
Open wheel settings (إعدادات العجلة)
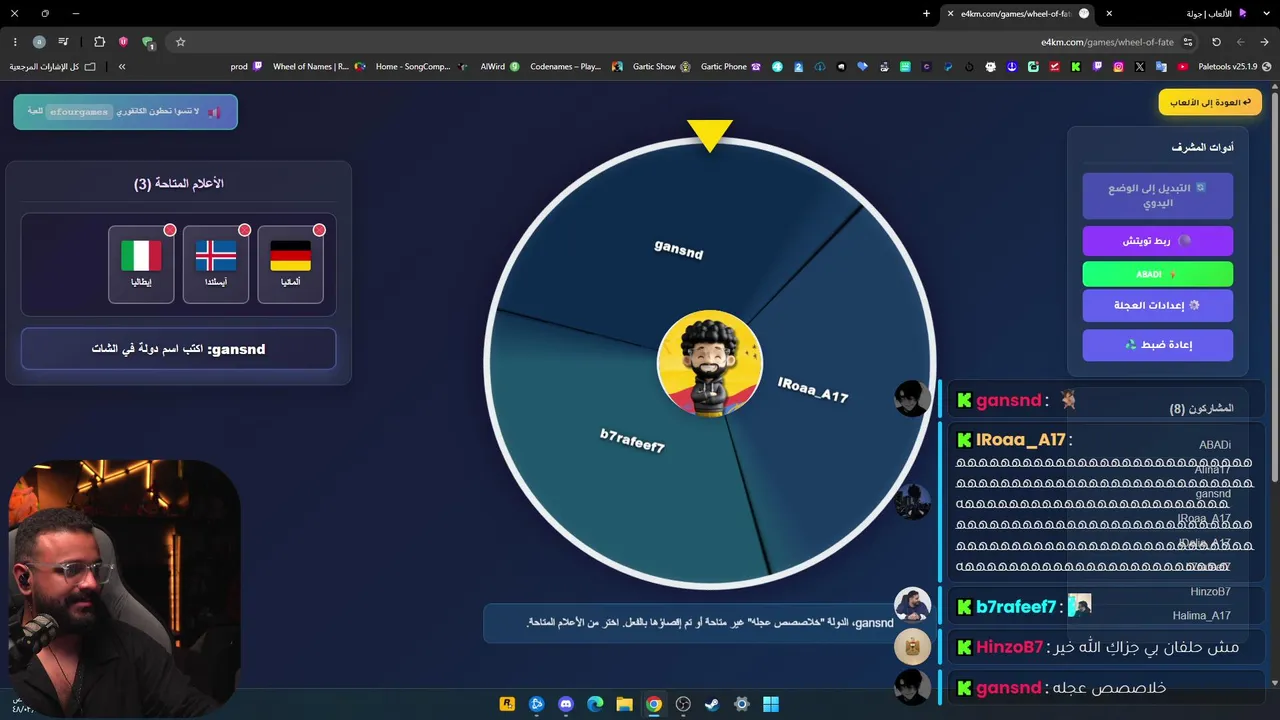pos(1157,305)
